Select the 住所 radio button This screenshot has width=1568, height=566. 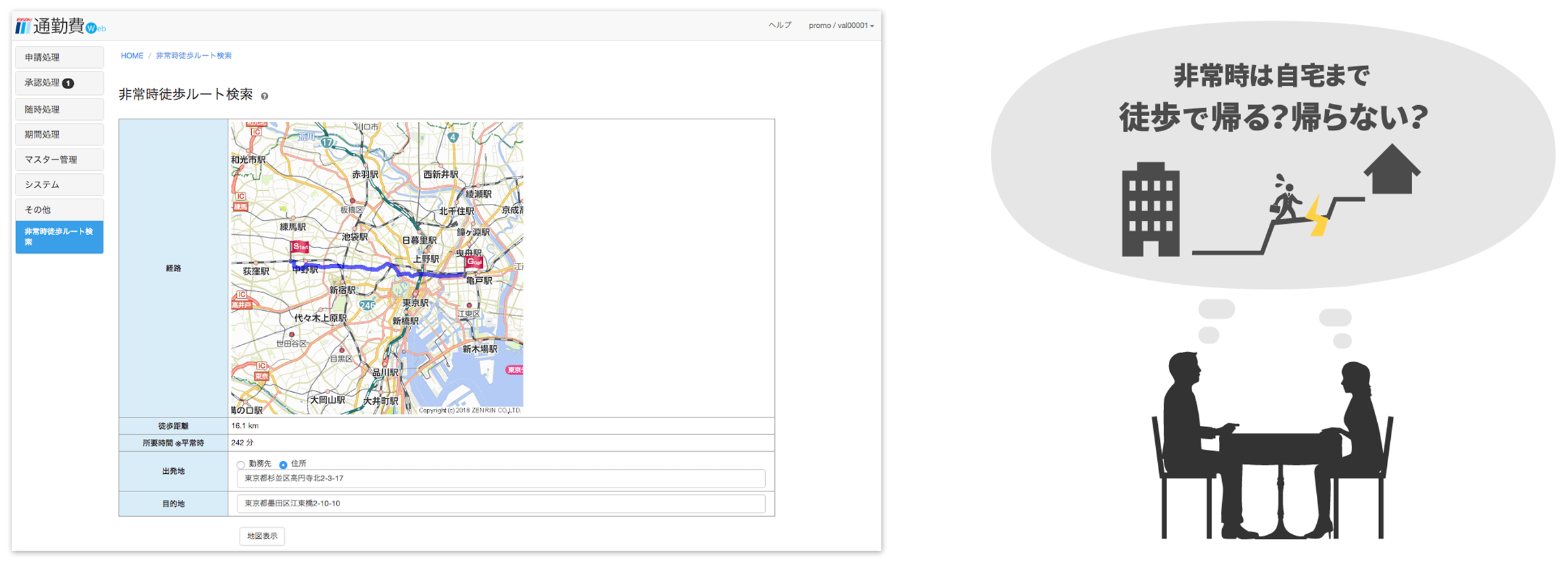point(283,464)
